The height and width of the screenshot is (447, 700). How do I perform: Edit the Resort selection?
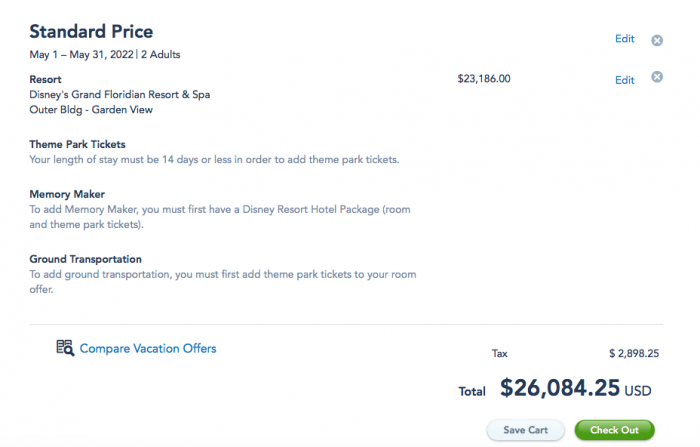point(625,80)
